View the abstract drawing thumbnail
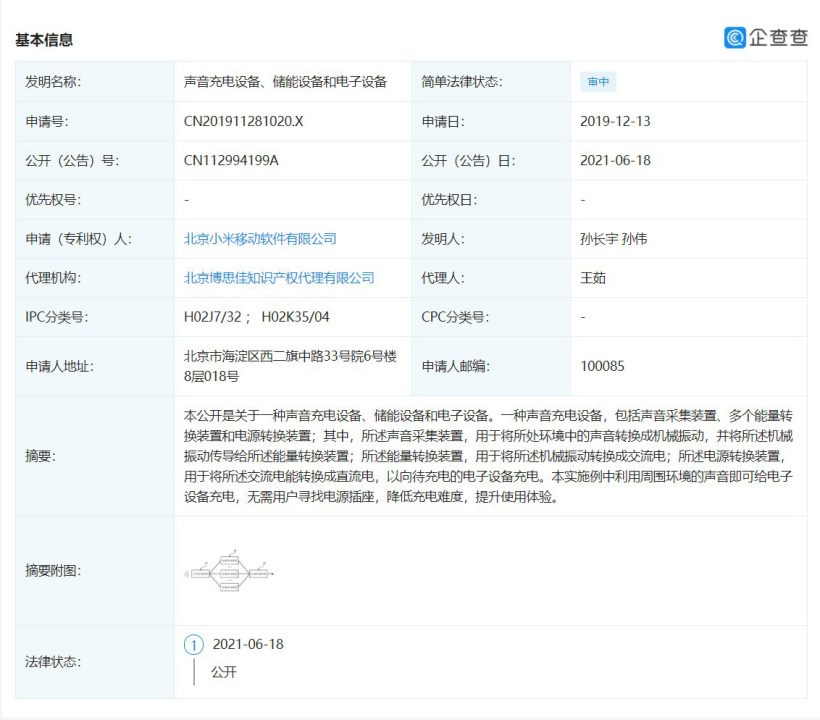820x720 pixels. [230, 572]
